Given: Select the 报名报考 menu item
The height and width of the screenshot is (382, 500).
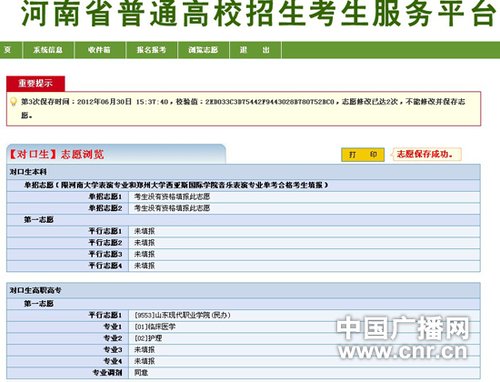Looking at the screenshot, I should 152,50.
